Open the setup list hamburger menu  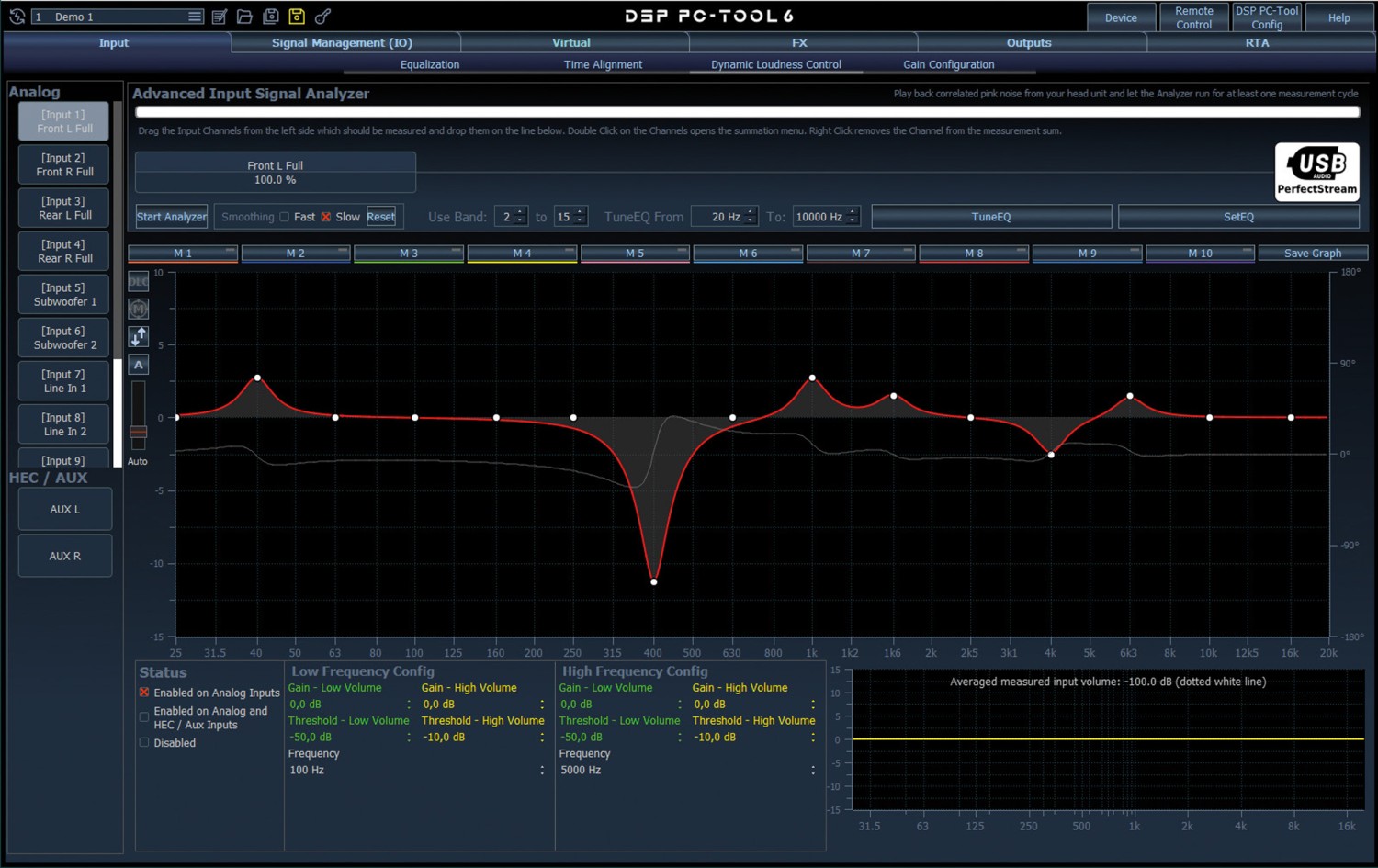click(x=195, y=17)
